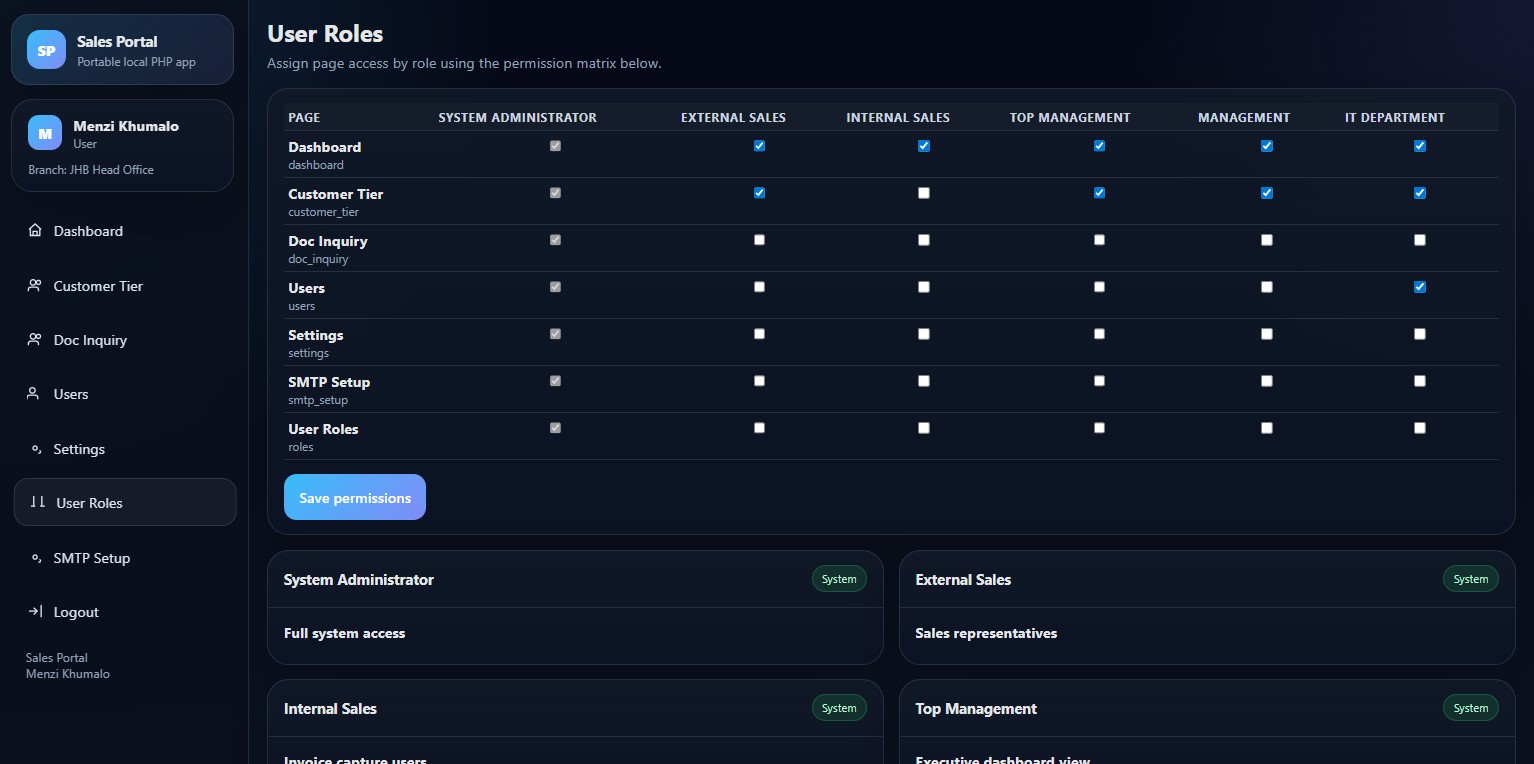
Task: Click the System badge on Internal Sales card
Action: 839,708
